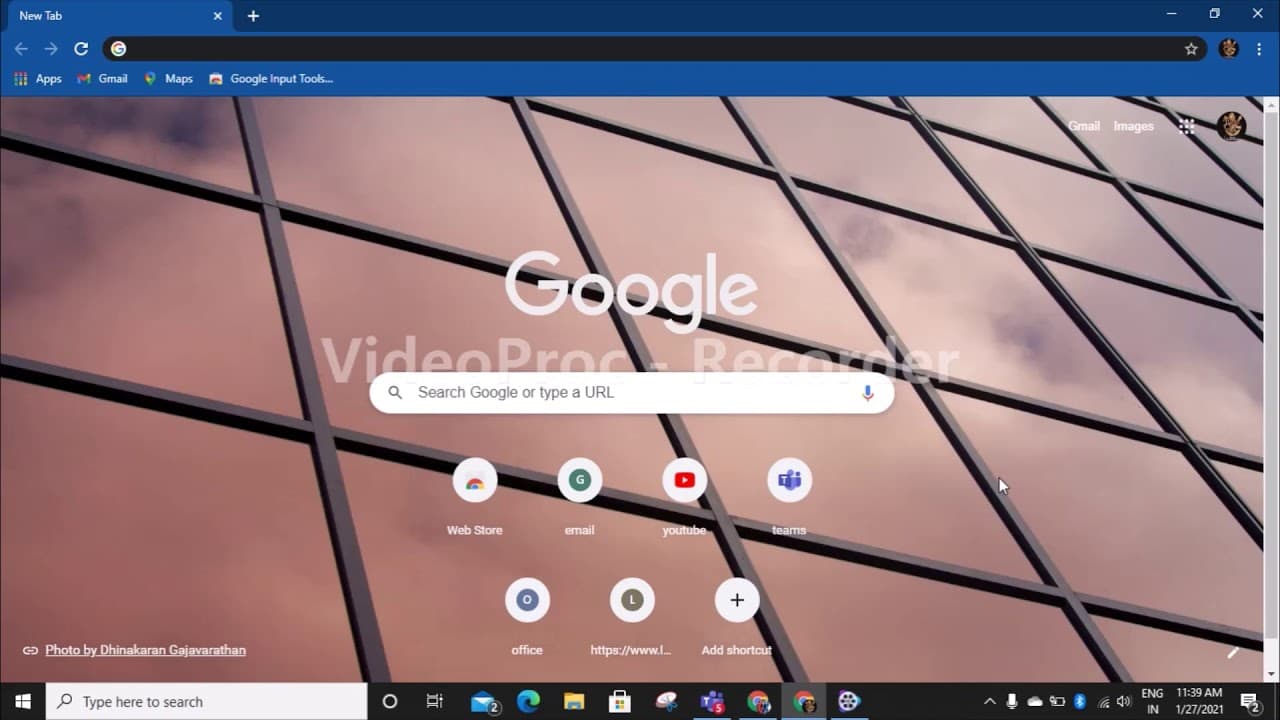Open the Bluetooth tray icon
Screen dimensions: 1280x720
1080,701
